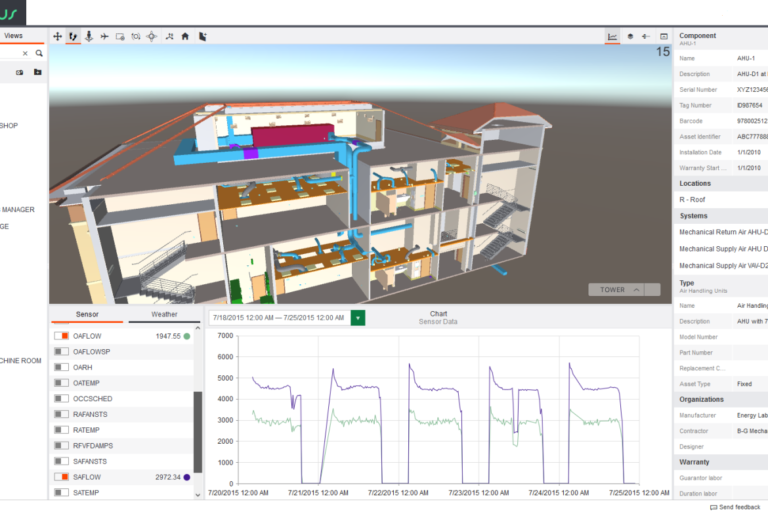This screenshot has width=768, height=512.
Task: Open the chart panel icon
Action: 612,37
